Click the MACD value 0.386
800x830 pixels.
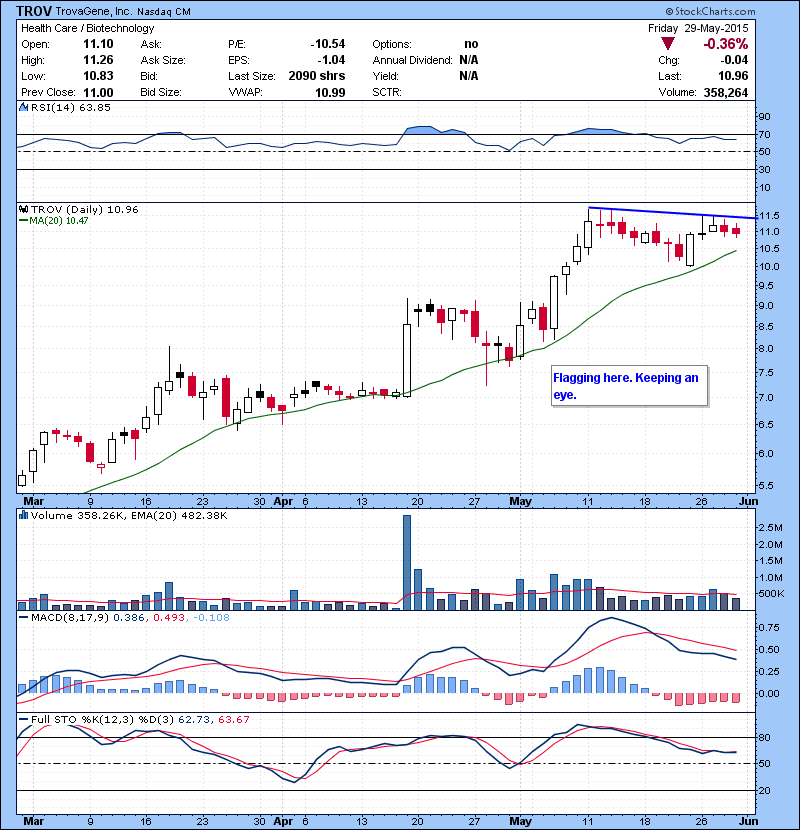coord(129,617)
